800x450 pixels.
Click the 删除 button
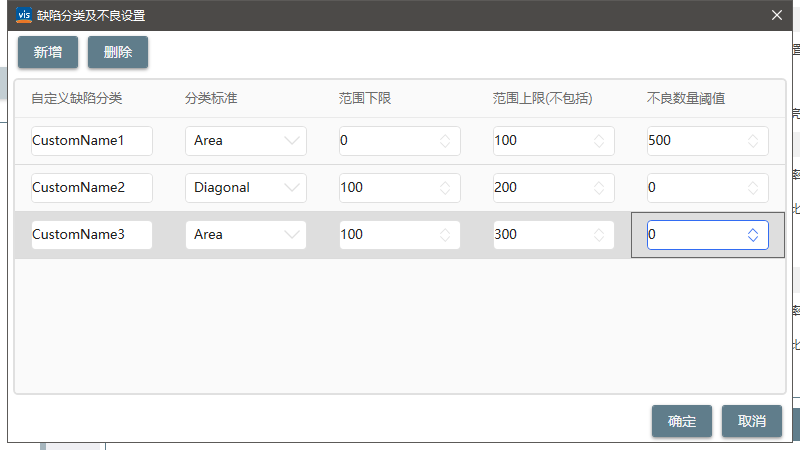[x=118, y=52]
